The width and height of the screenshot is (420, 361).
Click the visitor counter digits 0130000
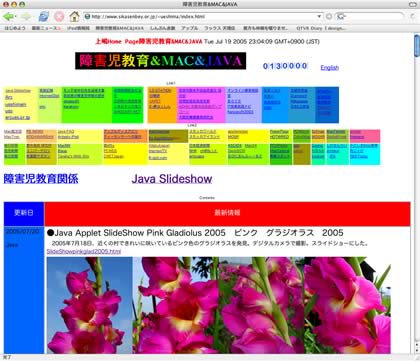point(285,66)
